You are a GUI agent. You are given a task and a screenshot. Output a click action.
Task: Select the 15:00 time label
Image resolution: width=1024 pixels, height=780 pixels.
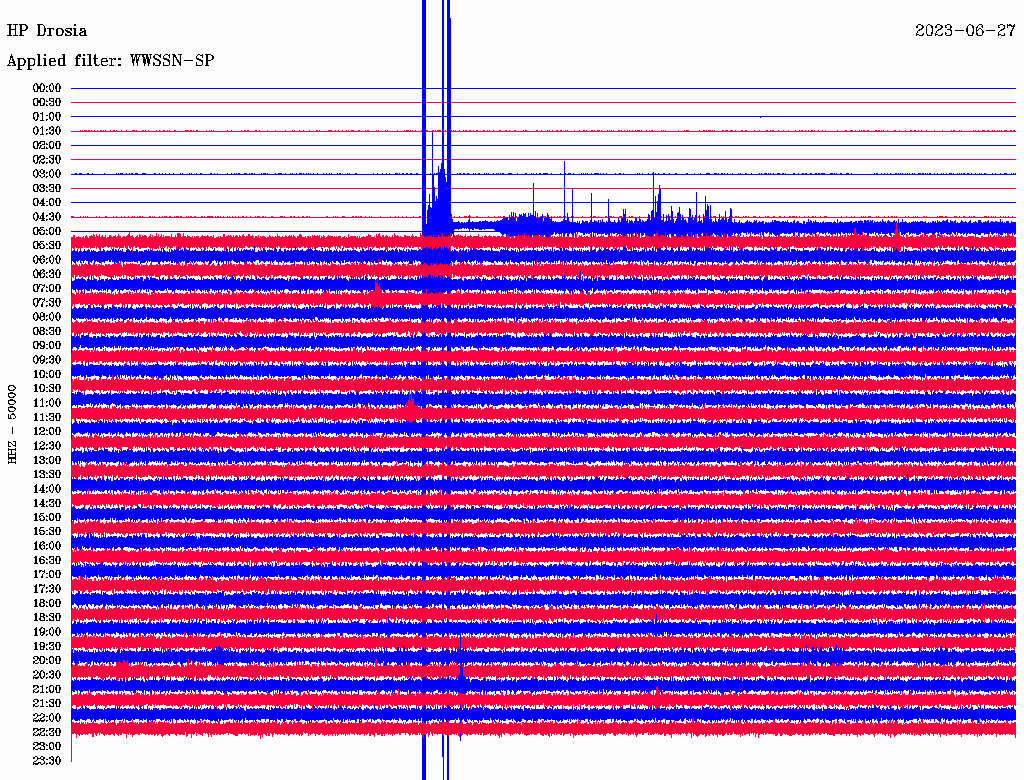(47, 517)
